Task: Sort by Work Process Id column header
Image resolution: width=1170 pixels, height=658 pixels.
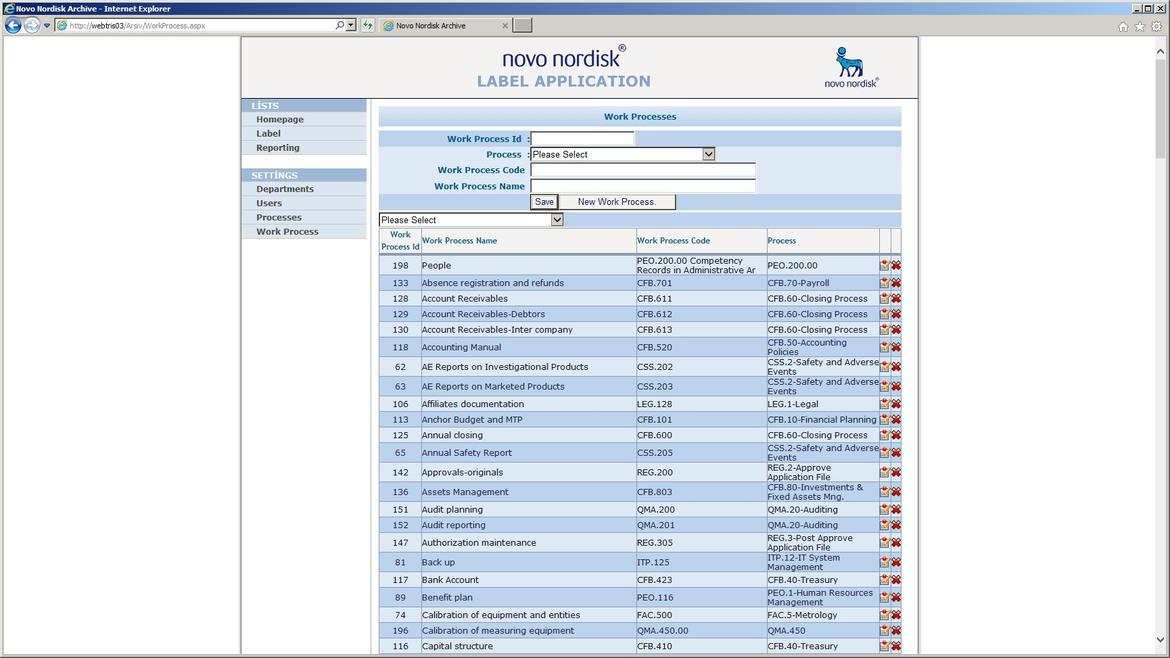Action: [x=400, y=241]
